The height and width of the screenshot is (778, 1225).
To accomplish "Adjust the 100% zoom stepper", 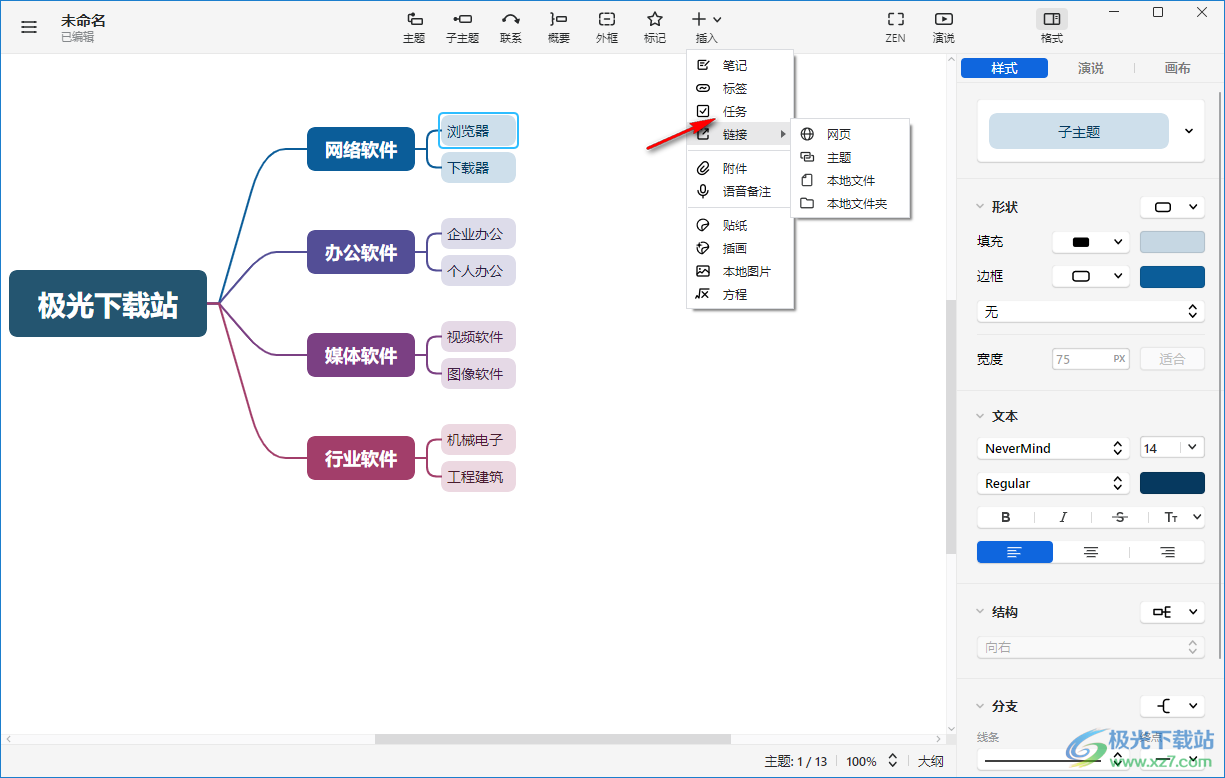I will pos(893,761).
